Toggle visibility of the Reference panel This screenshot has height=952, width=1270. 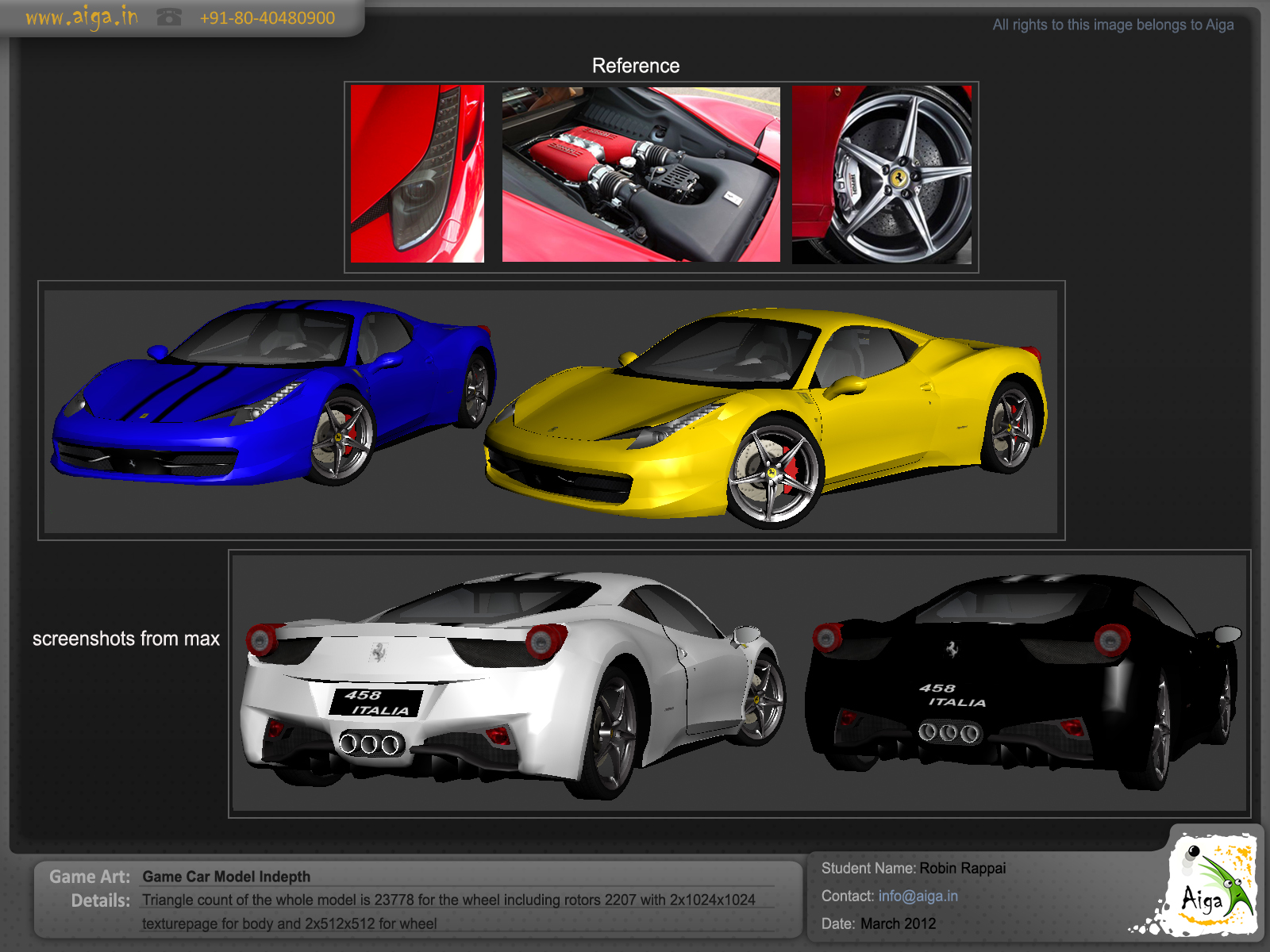tap(634, 65)
